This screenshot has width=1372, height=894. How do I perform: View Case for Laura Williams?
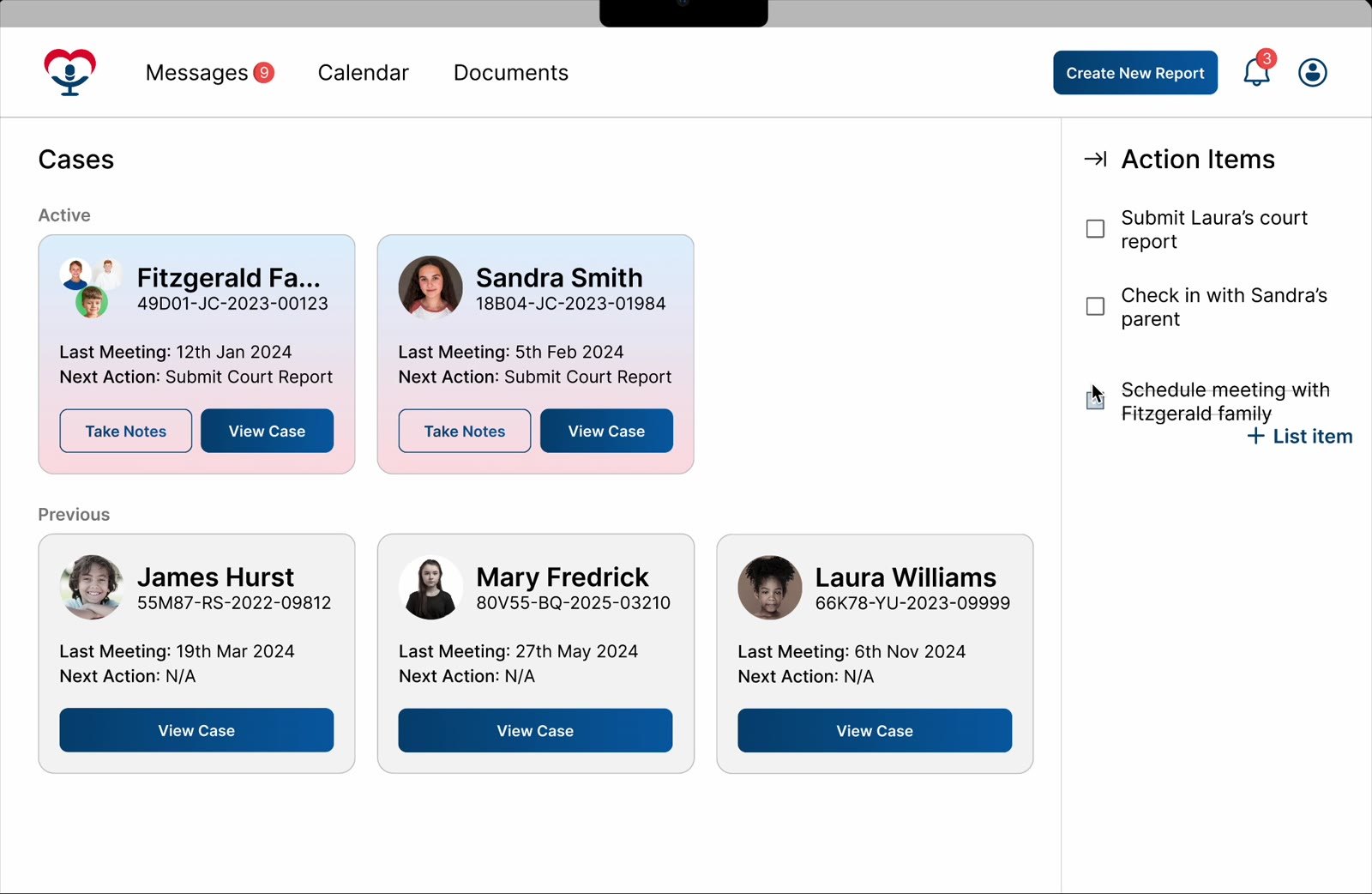click(875, 730)
